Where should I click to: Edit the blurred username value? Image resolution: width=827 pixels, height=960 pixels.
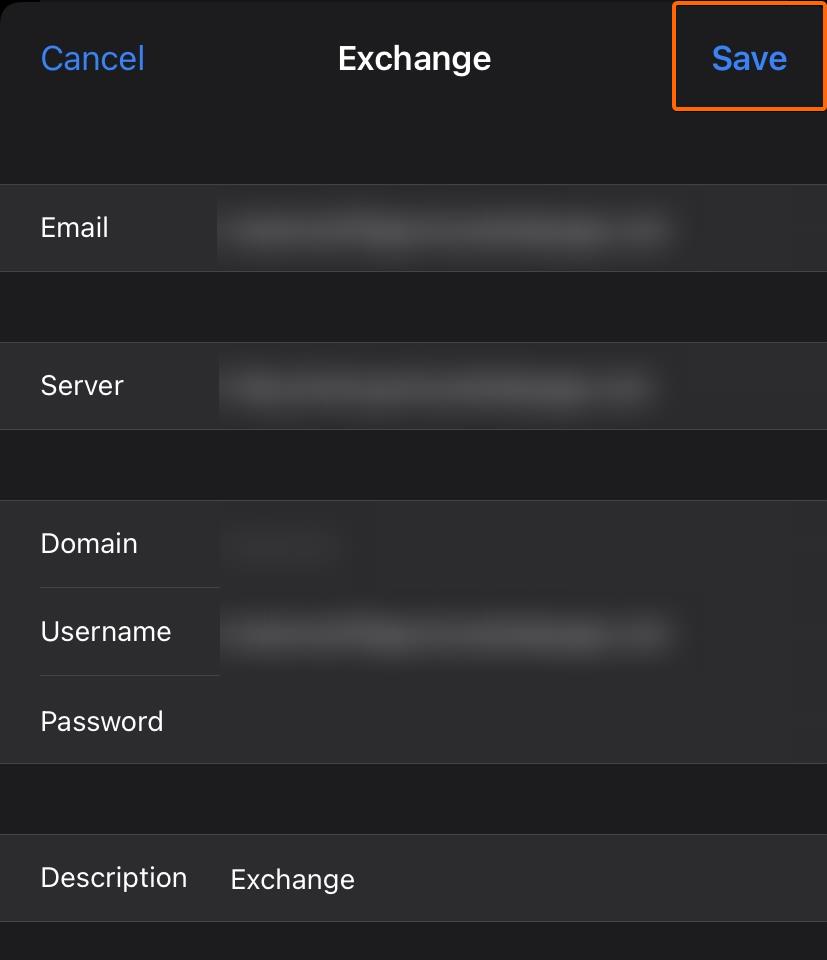pyautogui.click(x=447, y=634)
